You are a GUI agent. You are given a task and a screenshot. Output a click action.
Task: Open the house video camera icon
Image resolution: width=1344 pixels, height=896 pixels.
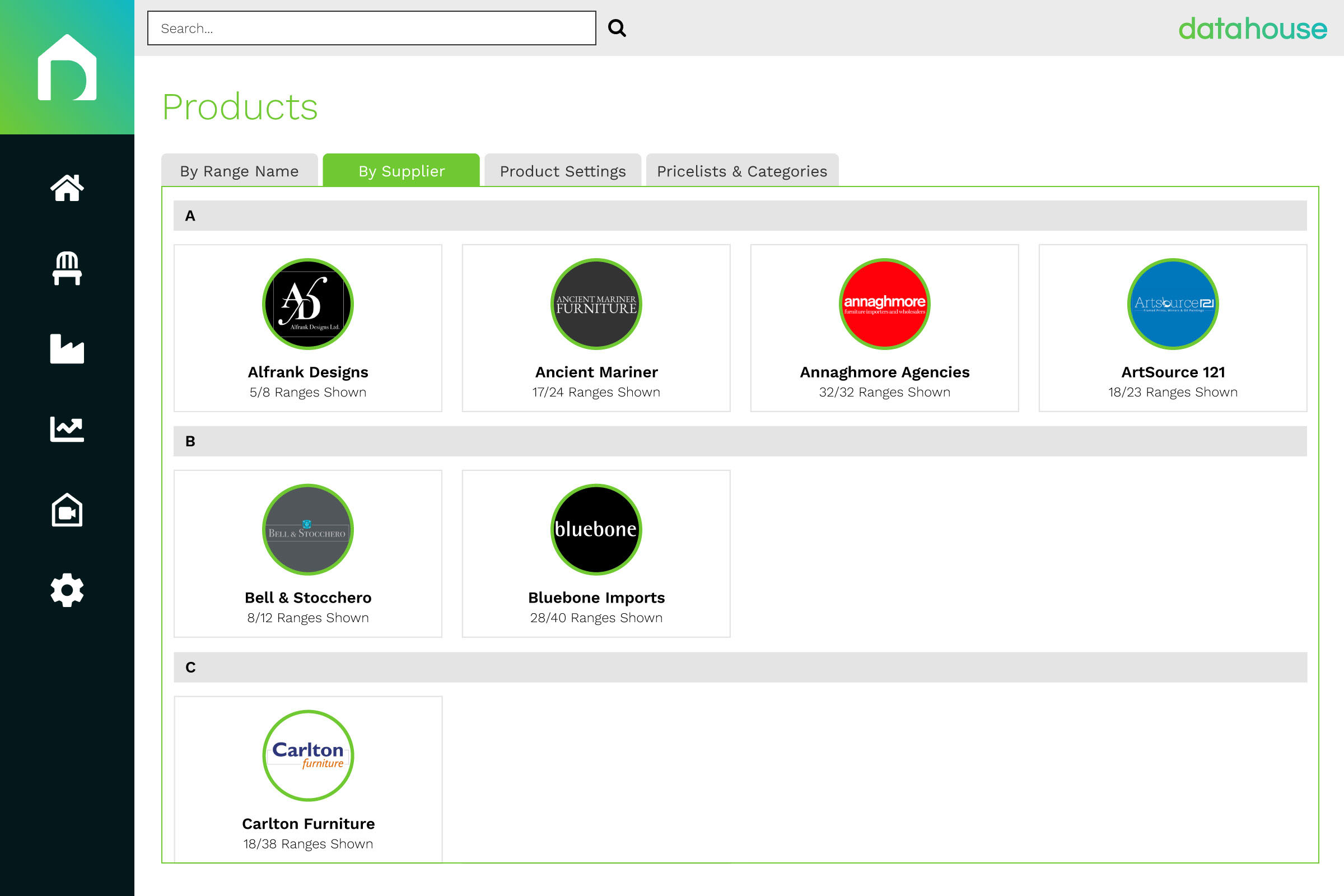(67, 510)
